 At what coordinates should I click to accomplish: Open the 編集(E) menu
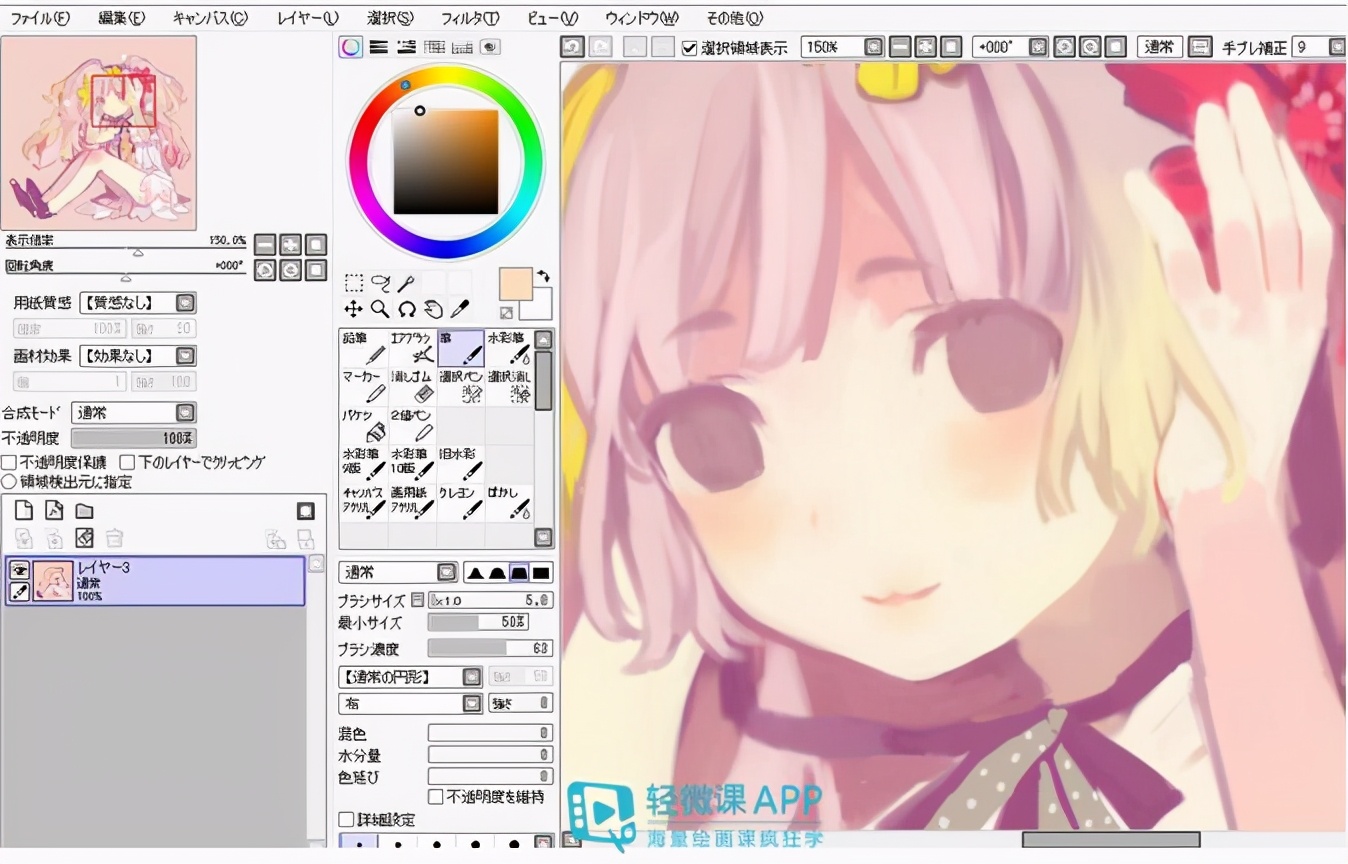click(x=122, y=18)
